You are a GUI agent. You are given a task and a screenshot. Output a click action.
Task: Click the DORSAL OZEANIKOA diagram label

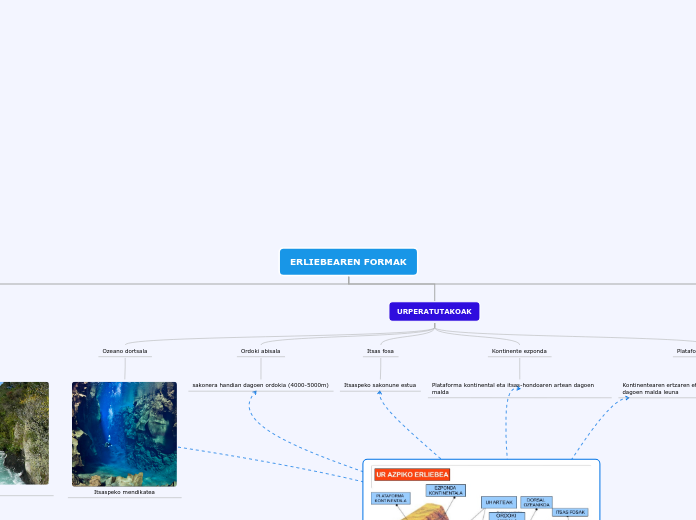point(536,502)
